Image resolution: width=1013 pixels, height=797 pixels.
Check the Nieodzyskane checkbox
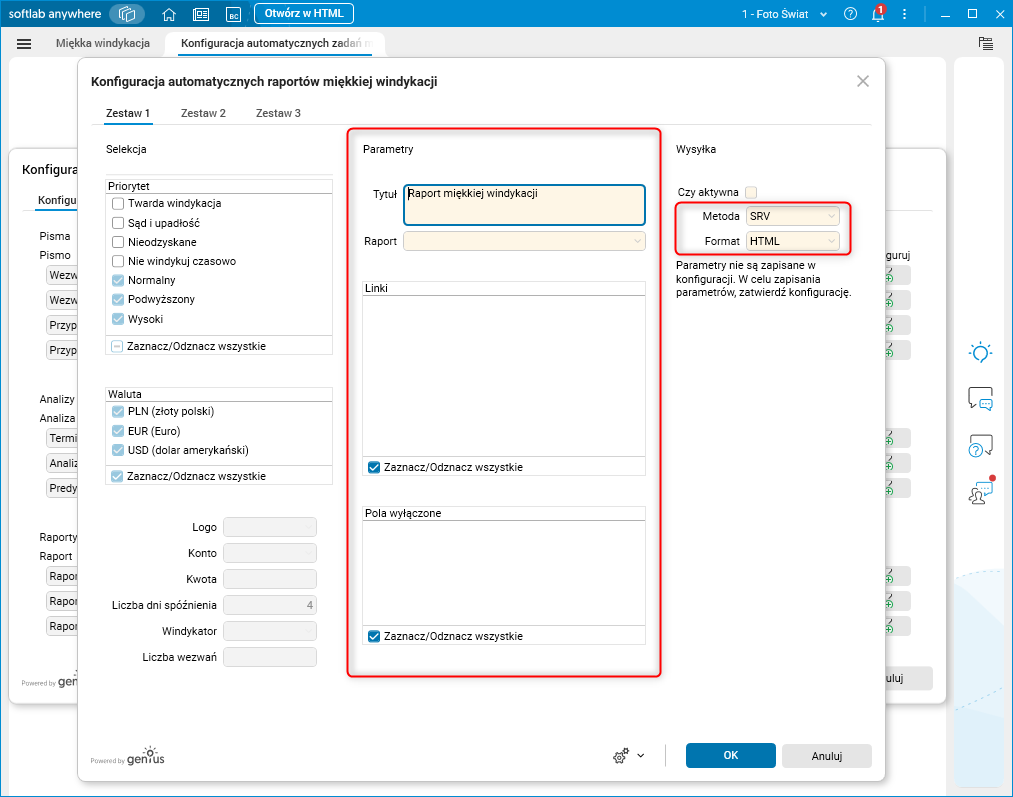(118, 242)
